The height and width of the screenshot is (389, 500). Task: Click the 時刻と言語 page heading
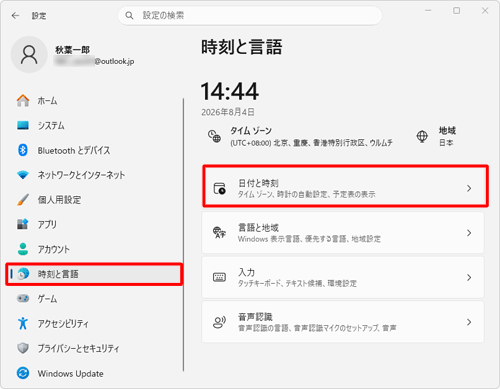click(242, 47)
